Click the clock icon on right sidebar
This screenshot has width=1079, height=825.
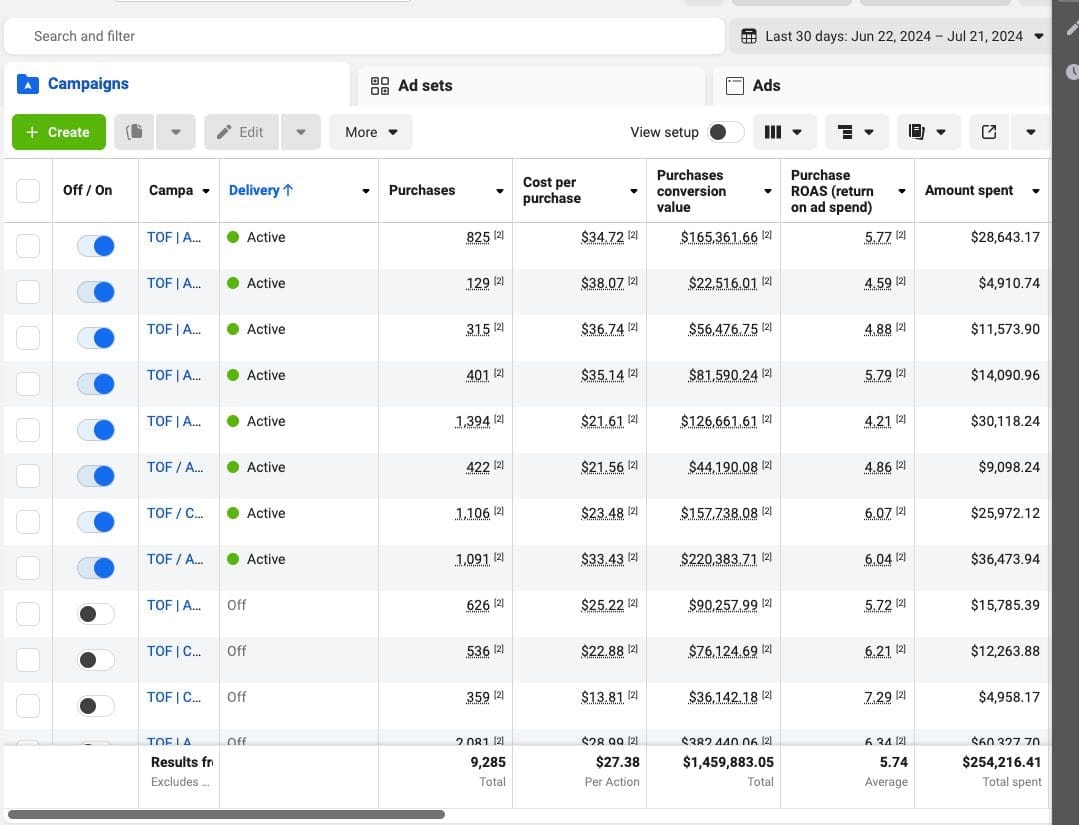pyautogui.click(x=1072, y=71)
